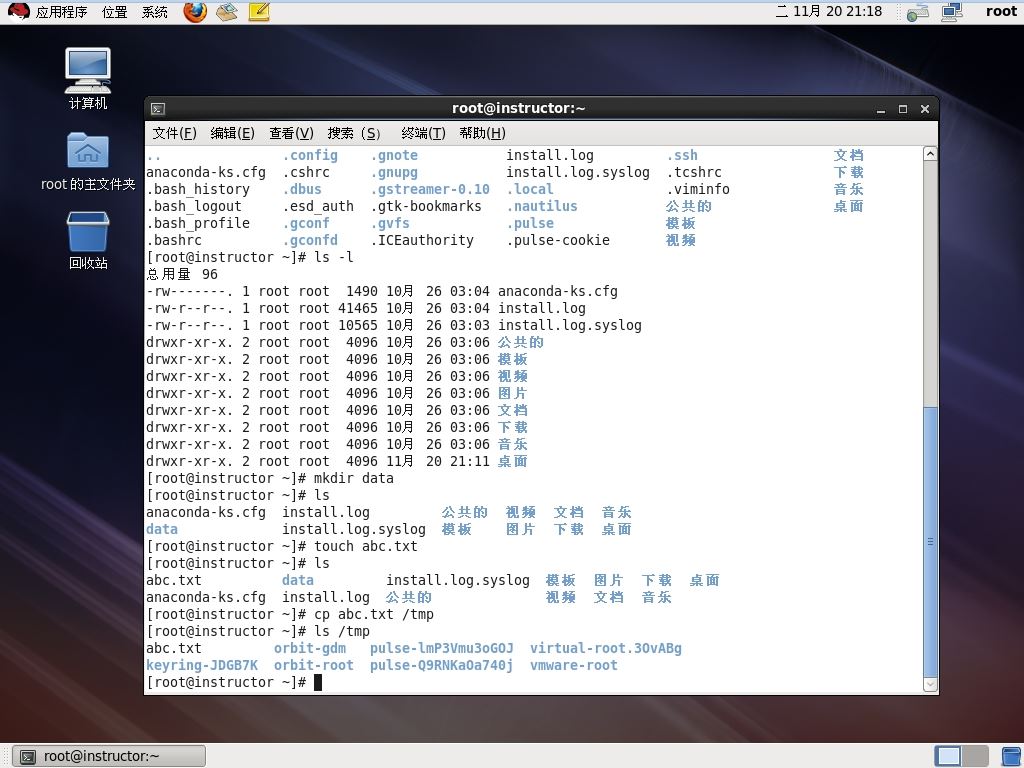Image resolution: width=1024 pixels, height=768 pixels.
Task: Click .pulse-cookie in the listing
Action: point(558,240)
